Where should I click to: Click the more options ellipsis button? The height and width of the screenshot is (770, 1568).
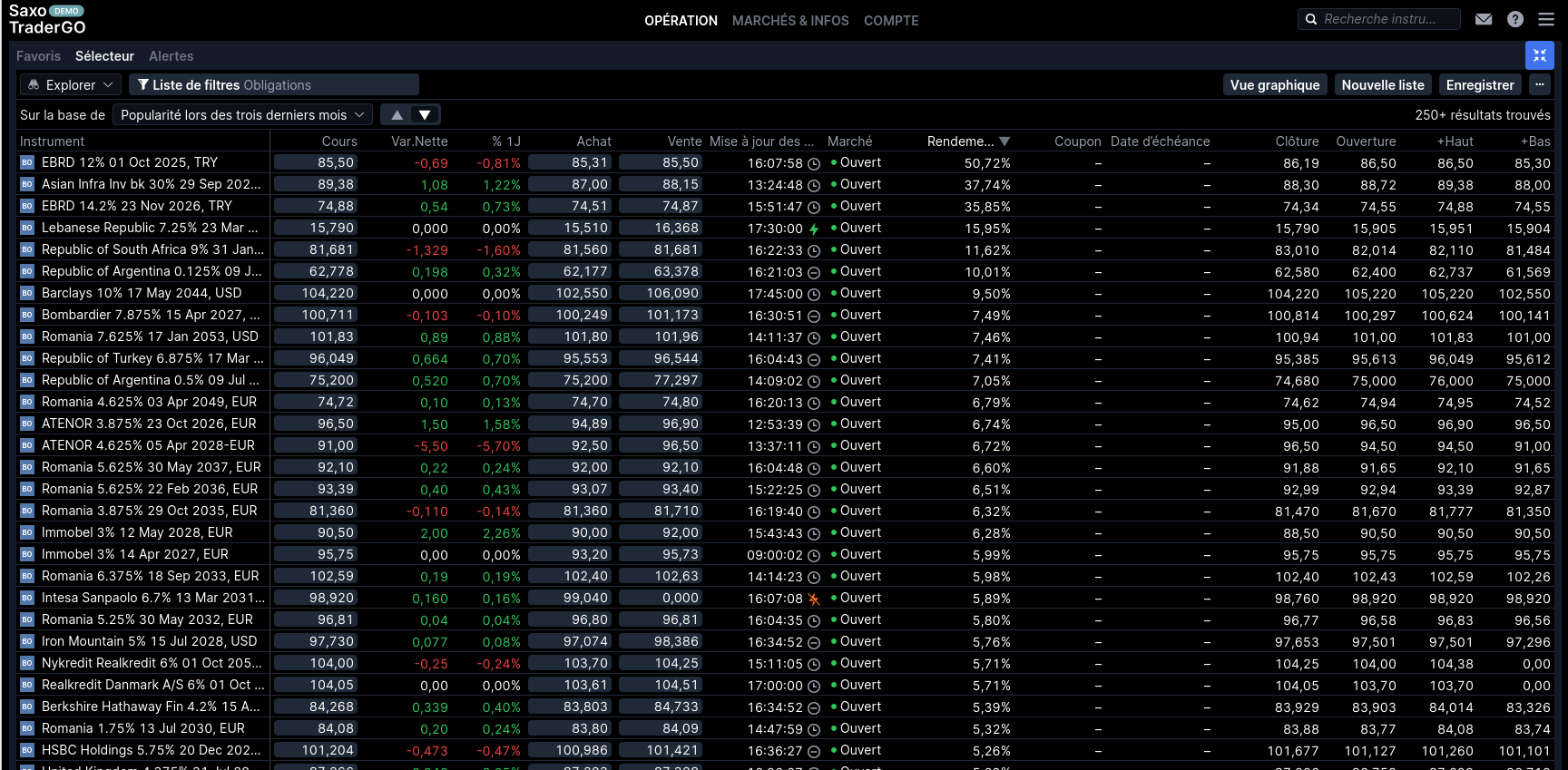click(1540, 84)
